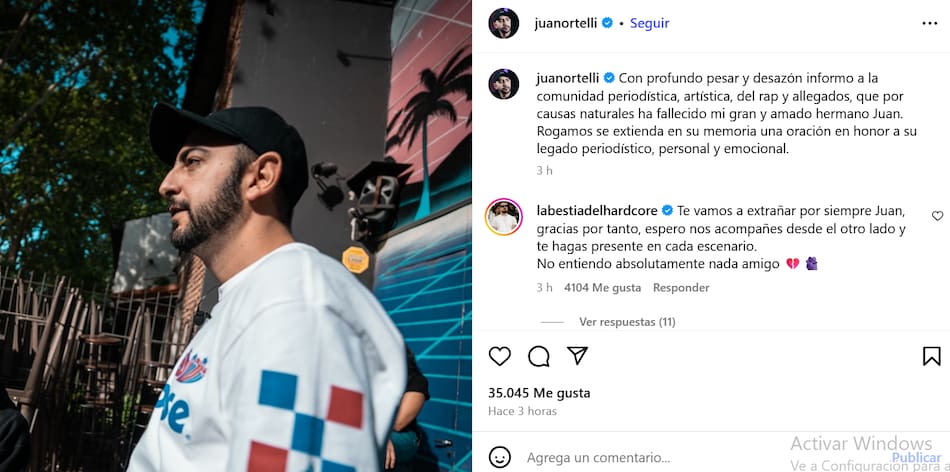Open comments via the speech bubble icon
The image size is (950, 472).
538,356
